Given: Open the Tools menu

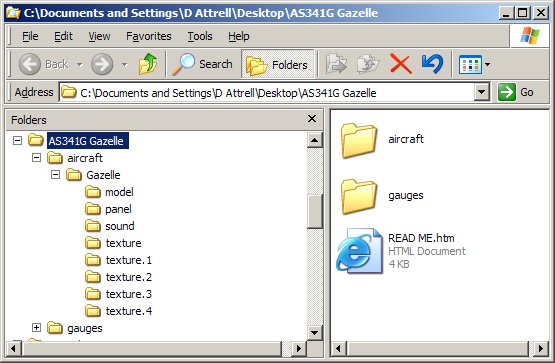Looking at the screenshot, I should pyautogui.click(x=200, y=36).
